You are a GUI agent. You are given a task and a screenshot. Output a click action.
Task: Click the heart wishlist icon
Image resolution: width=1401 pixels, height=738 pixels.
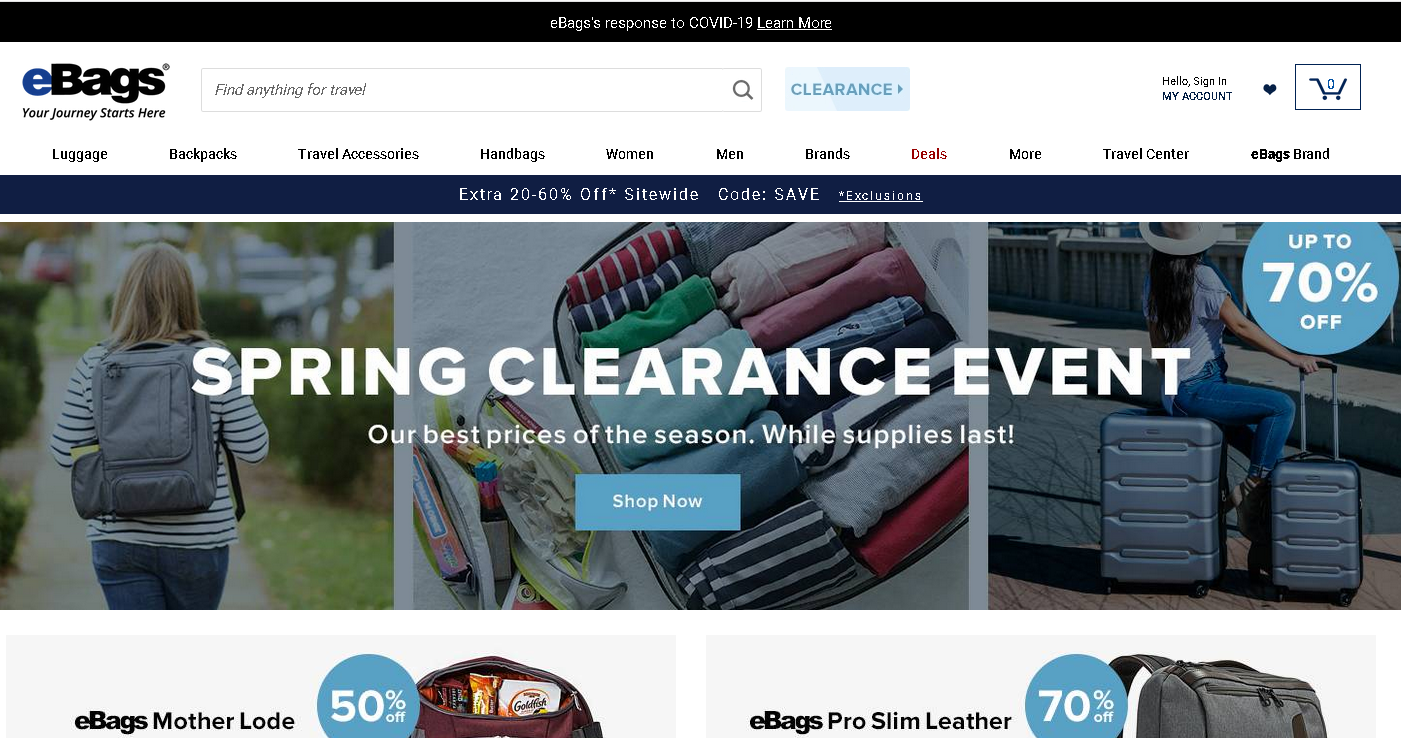click(1269, 89)
